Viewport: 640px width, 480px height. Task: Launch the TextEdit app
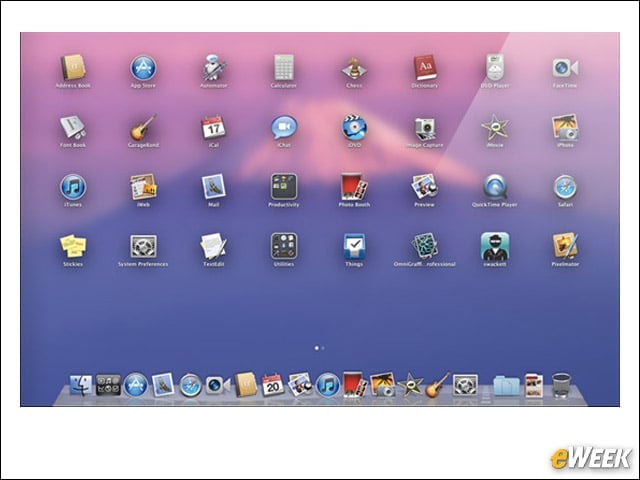[x=214, y=246]
